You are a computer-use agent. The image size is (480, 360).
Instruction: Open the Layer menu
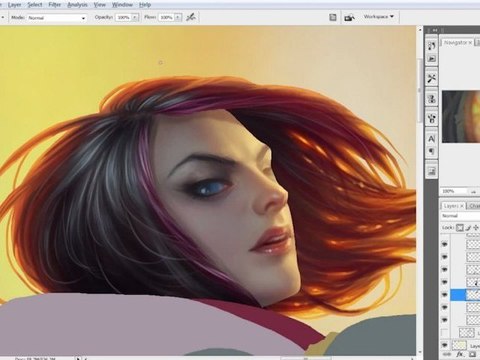14,5
